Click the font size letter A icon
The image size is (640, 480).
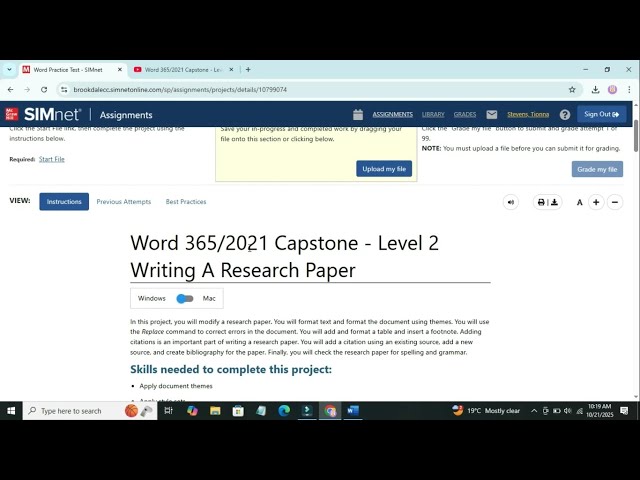point(579,202)
